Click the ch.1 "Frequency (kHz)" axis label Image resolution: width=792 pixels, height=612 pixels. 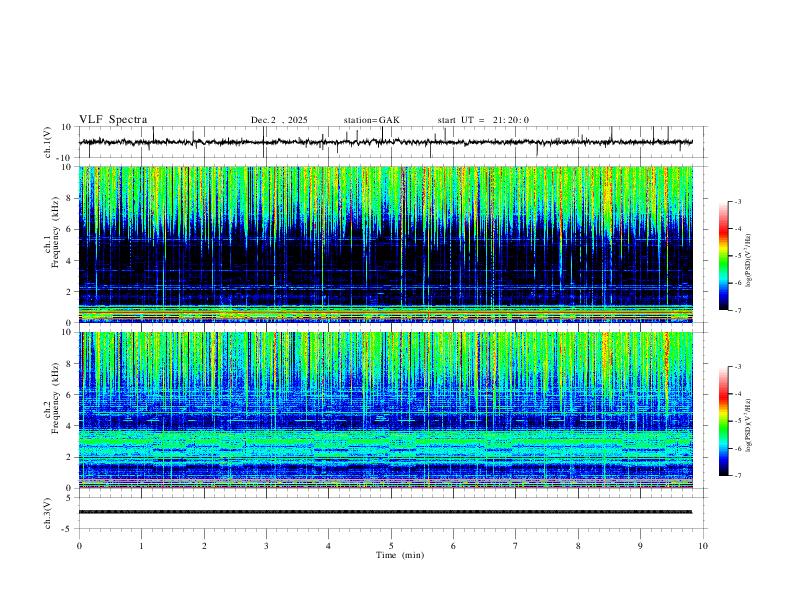pos(55,233)
